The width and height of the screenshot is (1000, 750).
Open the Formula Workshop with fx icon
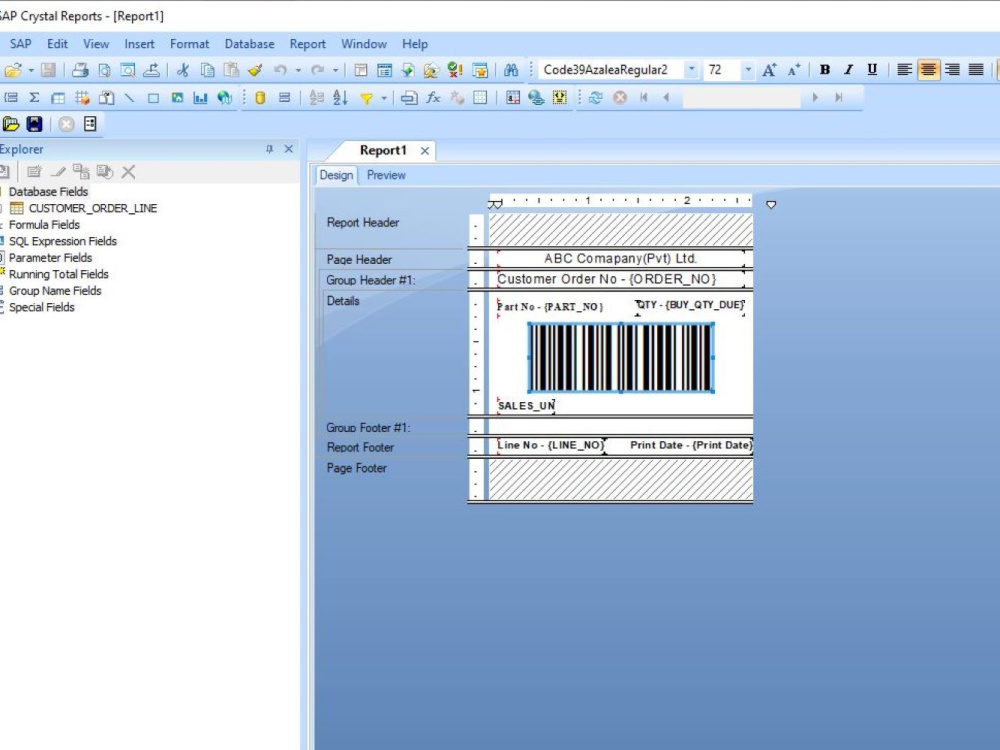pyautogui.click(x=433, y=97)
